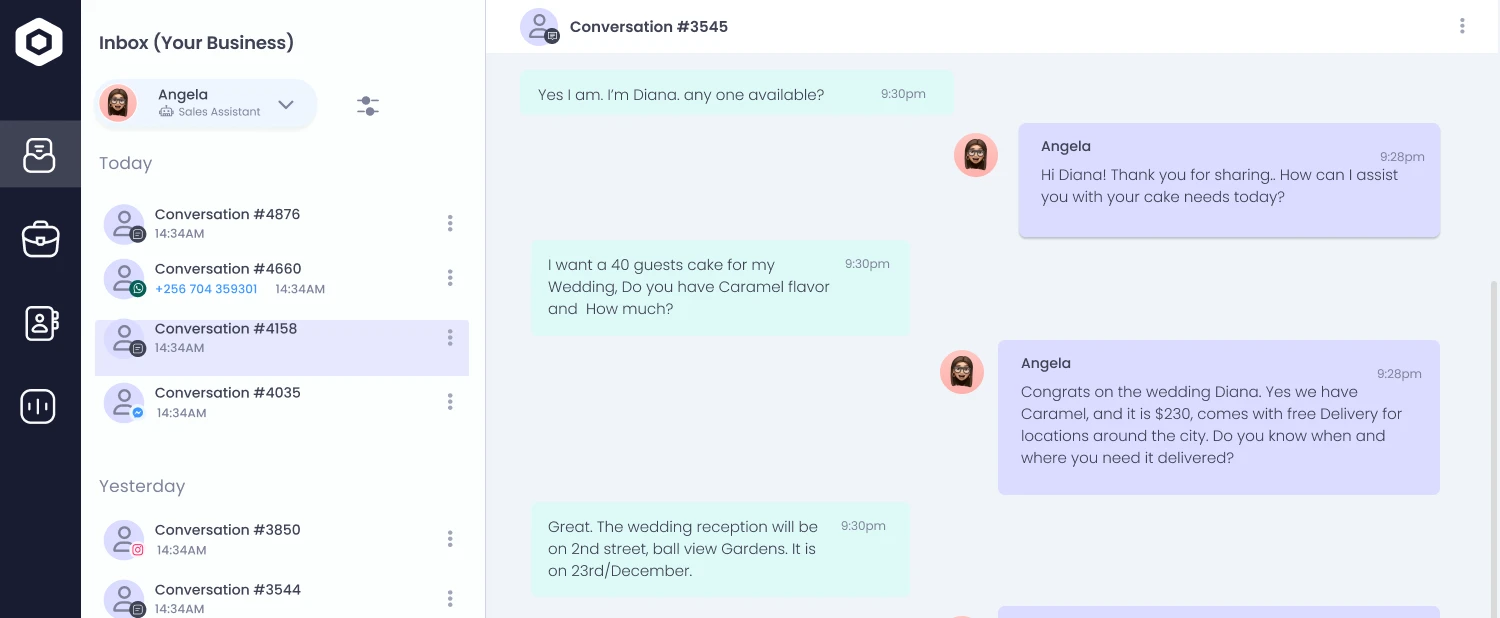Open the contacts sidebar icon

click(40, 323)
